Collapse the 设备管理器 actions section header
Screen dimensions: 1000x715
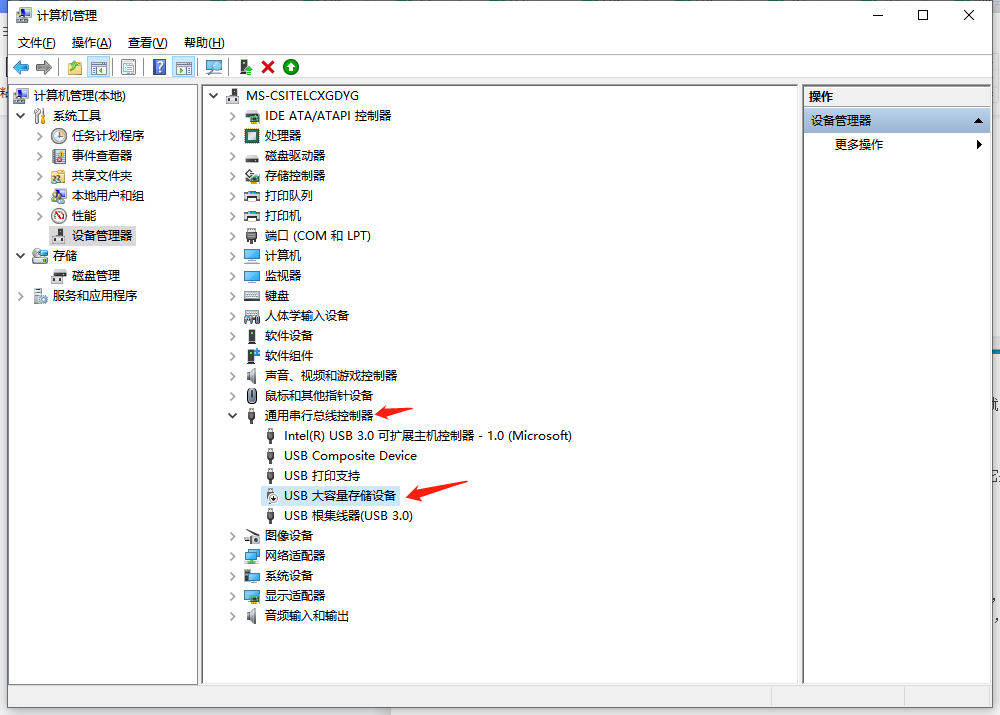click(x=981, y=120)
